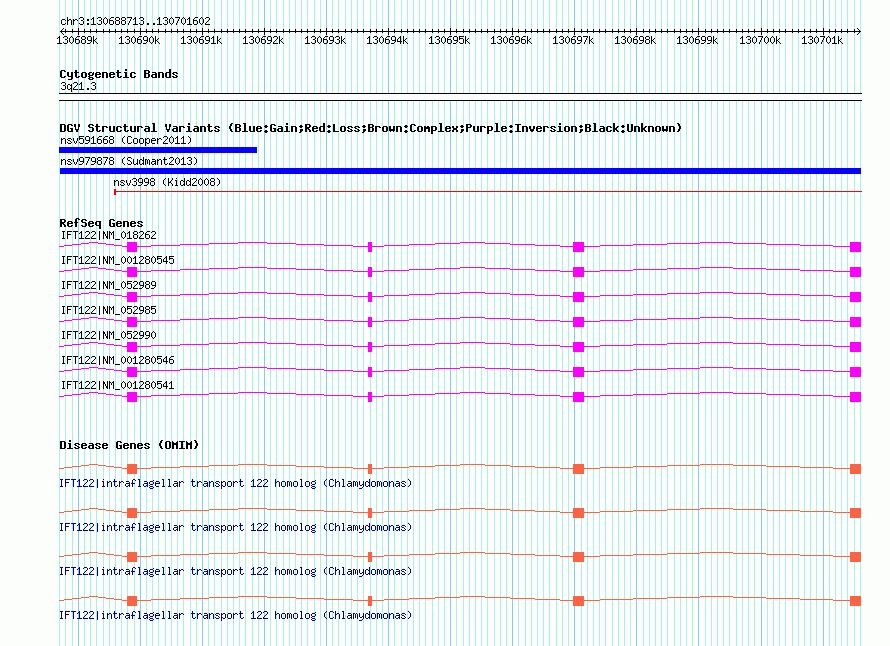
Task: Select the 130701k ruler label
Action: click(821, 40)
